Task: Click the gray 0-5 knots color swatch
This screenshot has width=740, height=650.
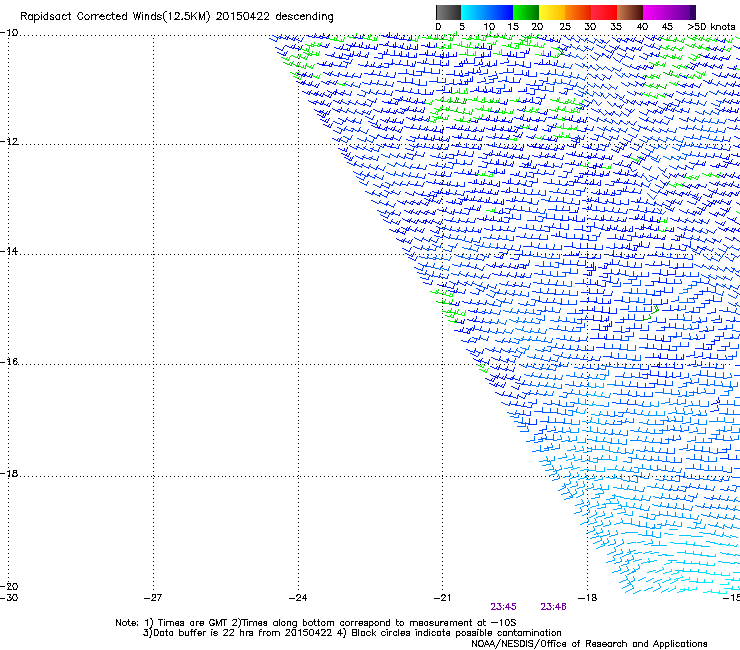Action: 448,12
